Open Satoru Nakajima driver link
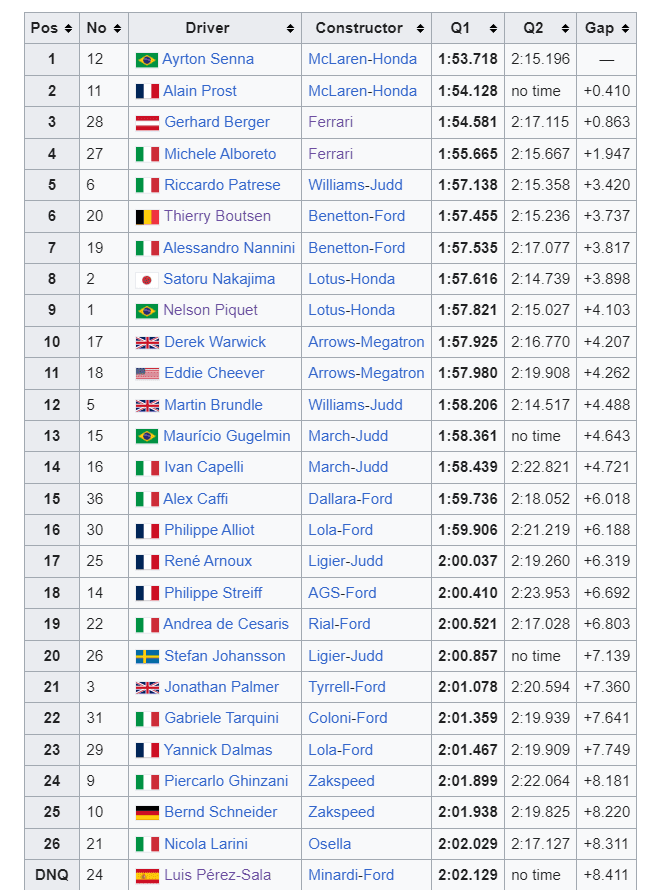This screenshot has height=890, width=646. pyautogui.click(x=219, y=279)
